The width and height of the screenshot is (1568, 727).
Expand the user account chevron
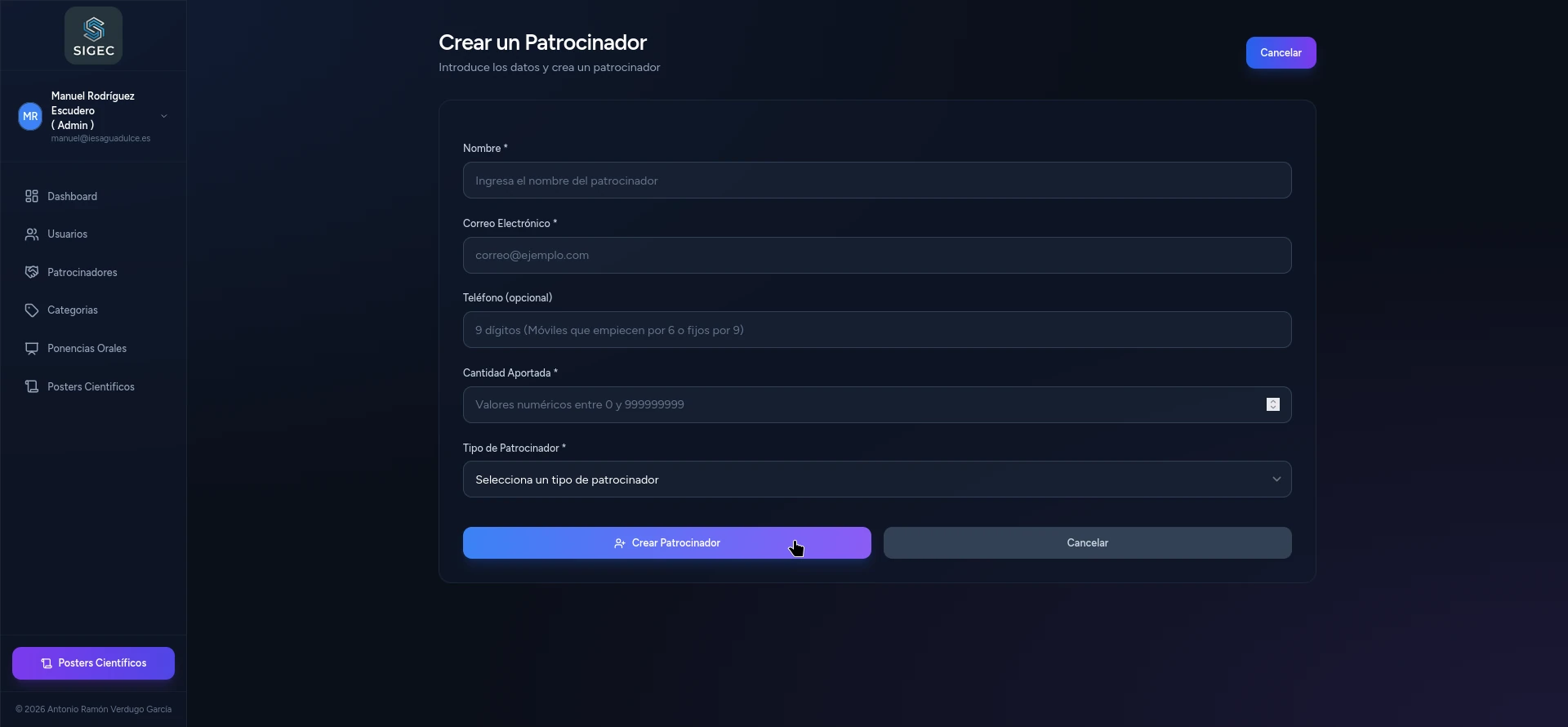coord(164,116)
